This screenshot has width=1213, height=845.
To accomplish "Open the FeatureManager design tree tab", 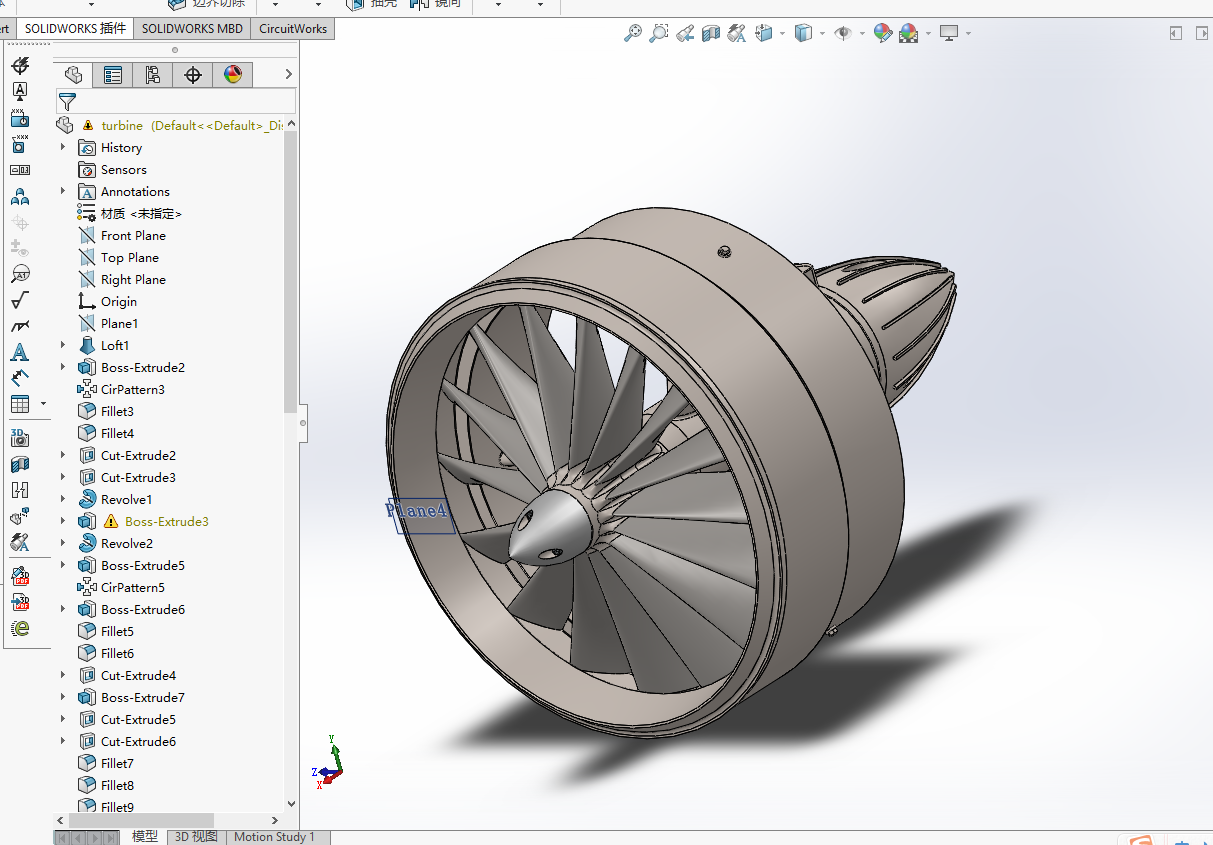I will 73,75.
